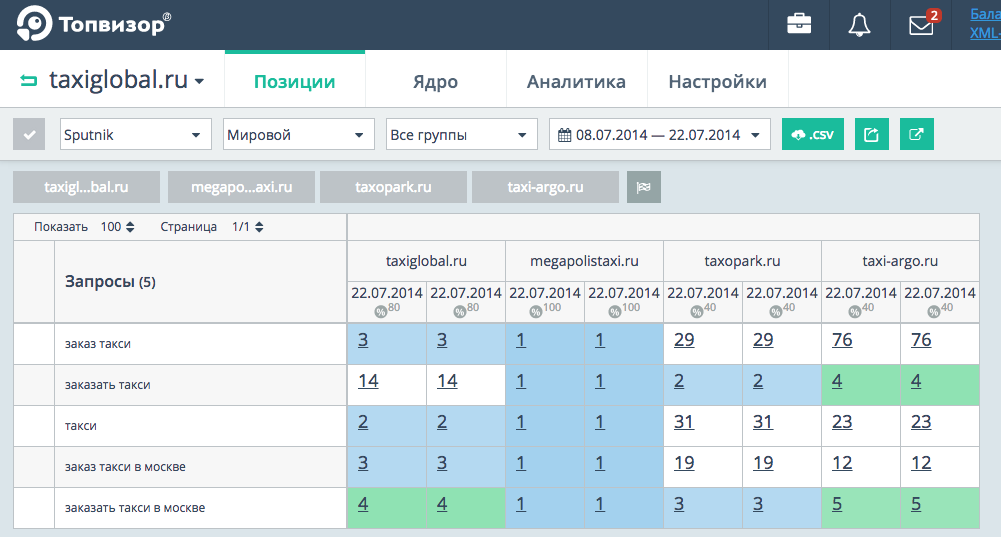Click the open-in-new-window icon button
1001x537 pixels.
pyautogui.click(x=917, y=134)
